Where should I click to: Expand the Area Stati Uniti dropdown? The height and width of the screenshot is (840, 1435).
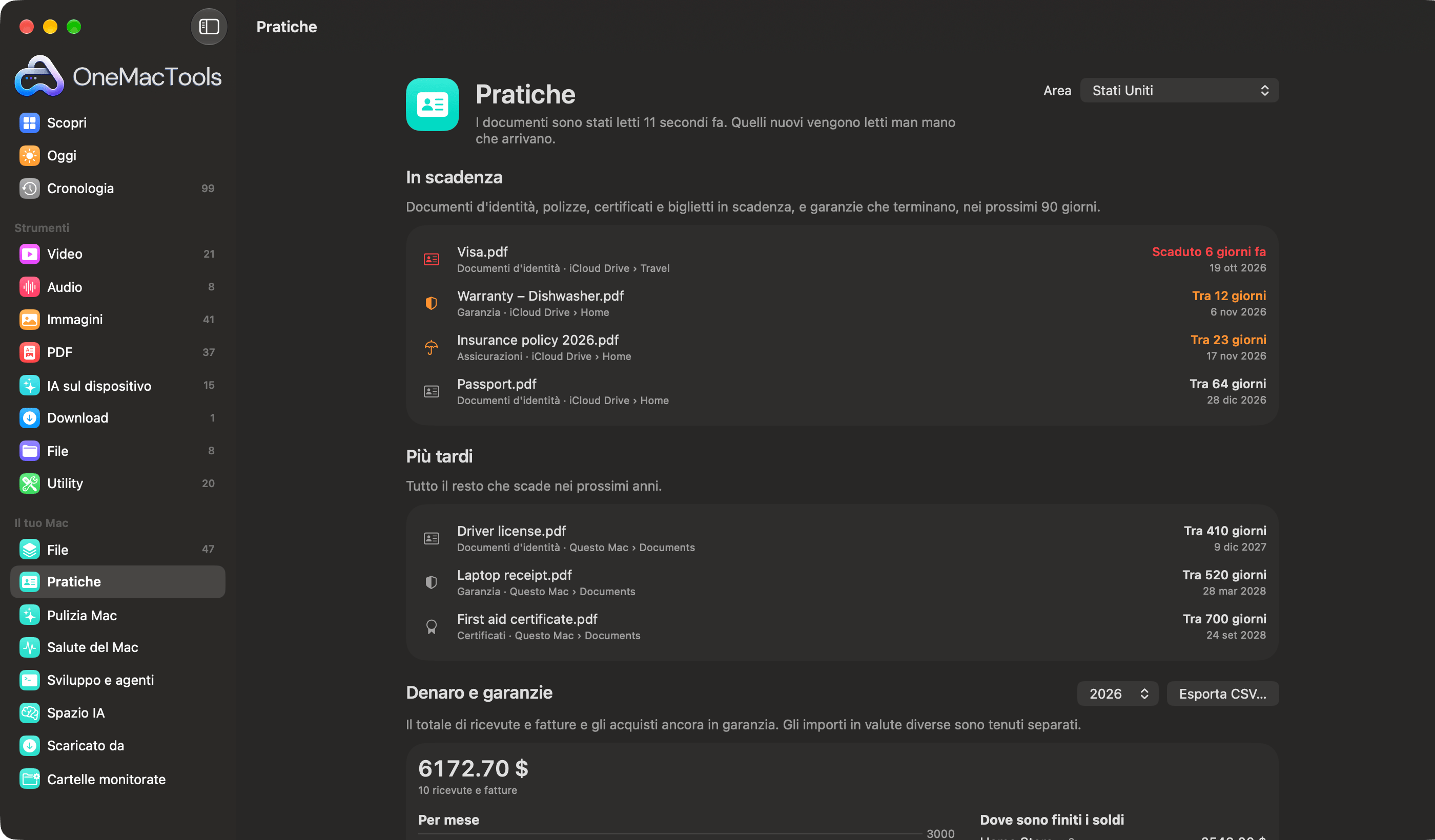coord(1179,91)
